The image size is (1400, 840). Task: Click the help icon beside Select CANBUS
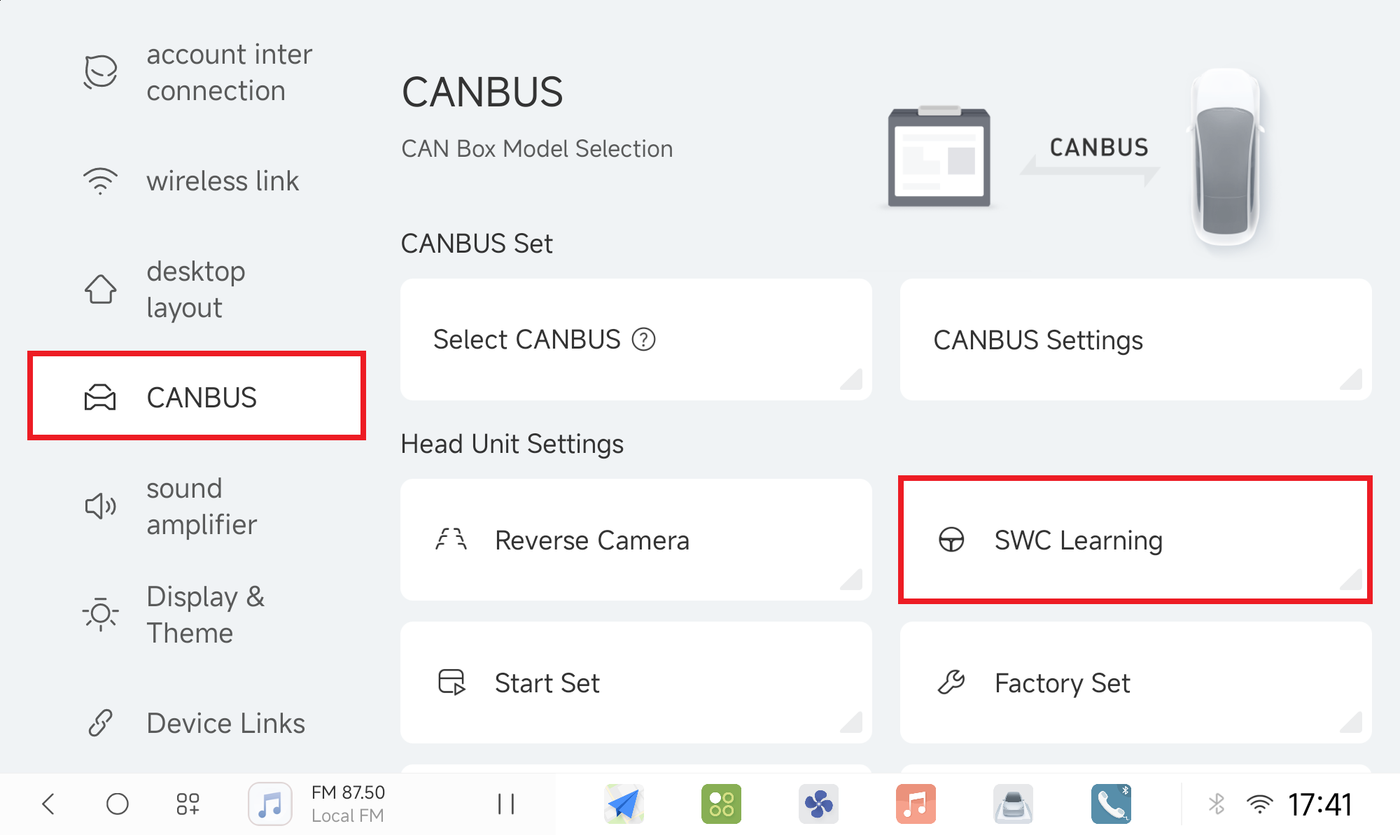pos(643,340)
